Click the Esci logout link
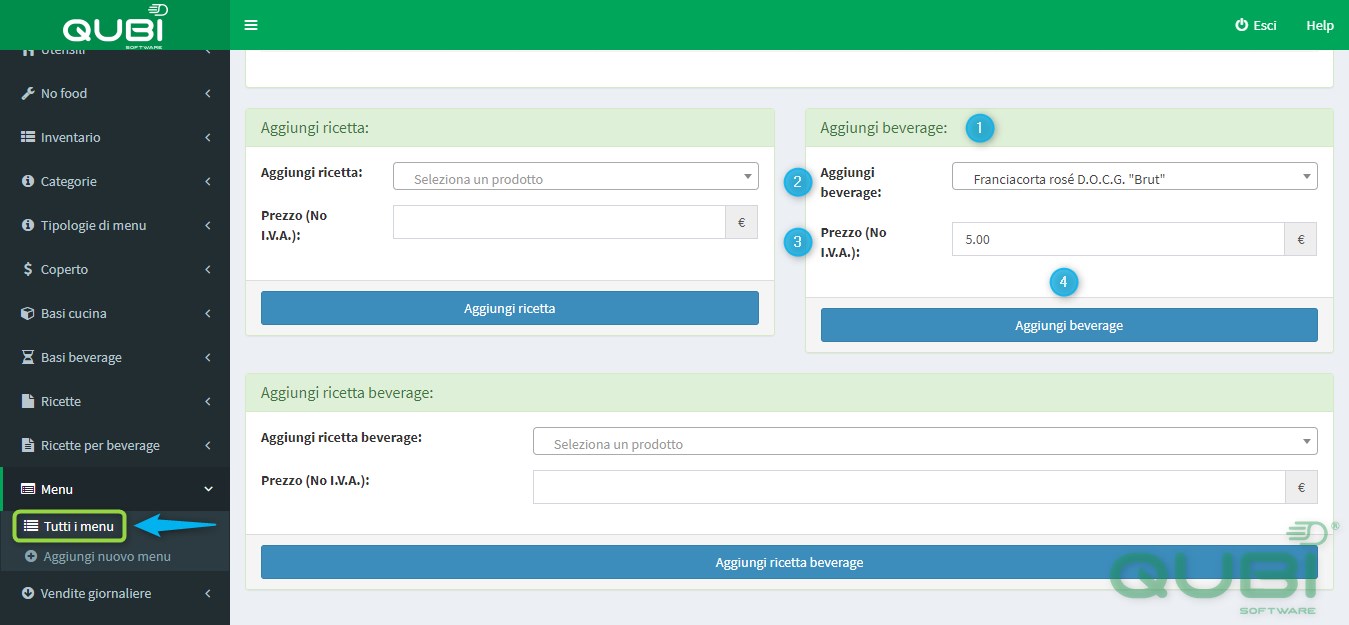The width and height of the screenshot is (1349, 625). 1256,25
